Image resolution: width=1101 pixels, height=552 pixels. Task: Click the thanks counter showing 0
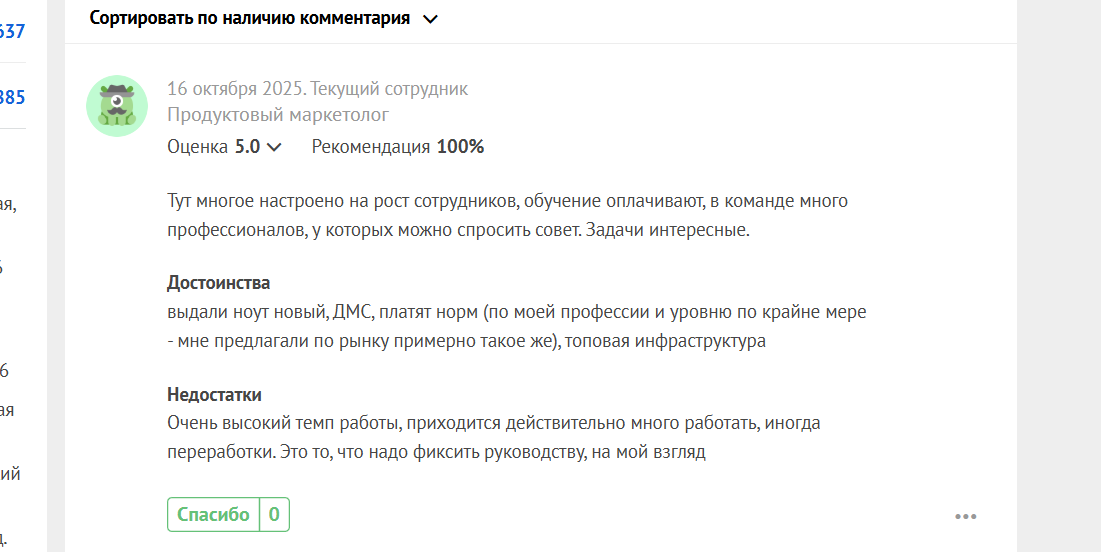[274, 515]
